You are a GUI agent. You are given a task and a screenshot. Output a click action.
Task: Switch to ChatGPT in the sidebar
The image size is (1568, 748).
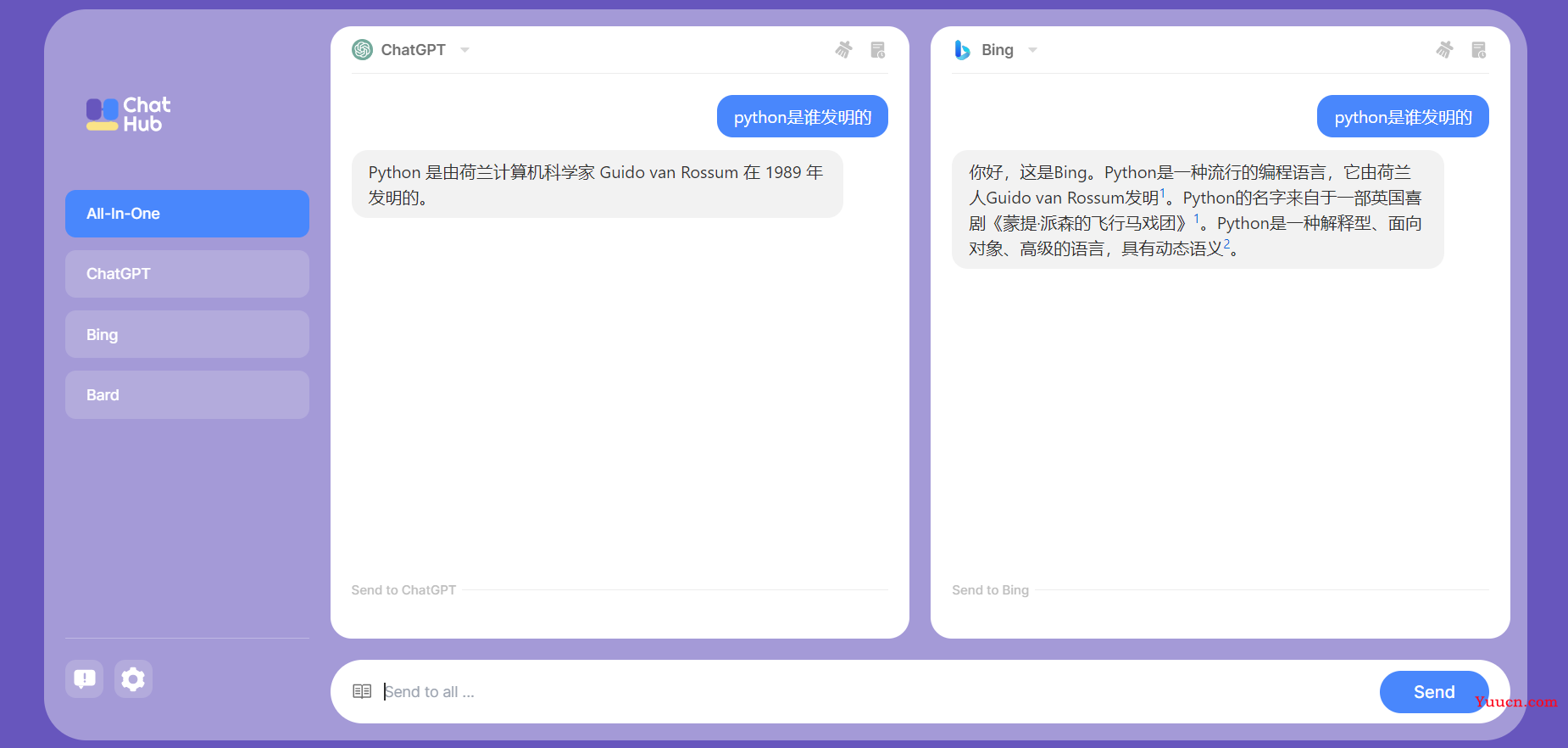pos(187,274)
